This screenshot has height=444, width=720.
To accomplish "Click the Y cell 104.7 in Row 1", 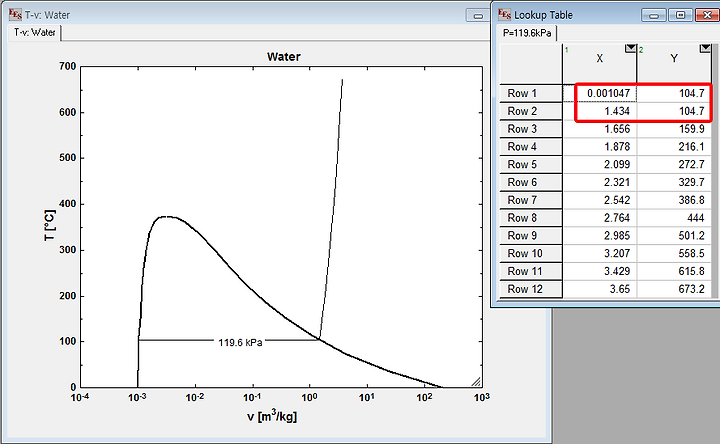I will [674, 93].
